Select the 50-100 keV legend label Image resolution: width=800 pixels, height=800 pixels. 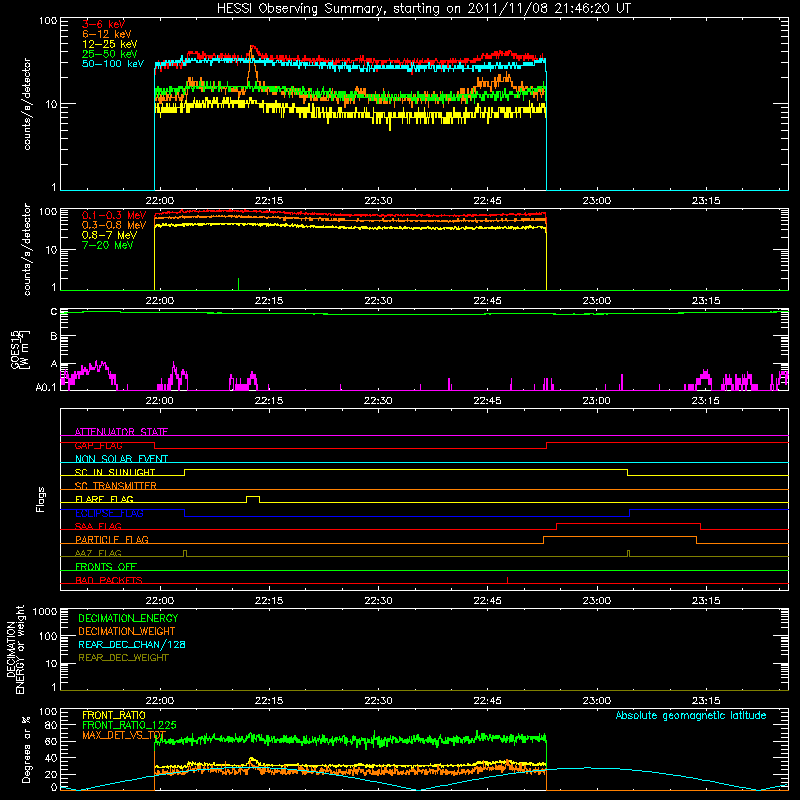(113, 64)
